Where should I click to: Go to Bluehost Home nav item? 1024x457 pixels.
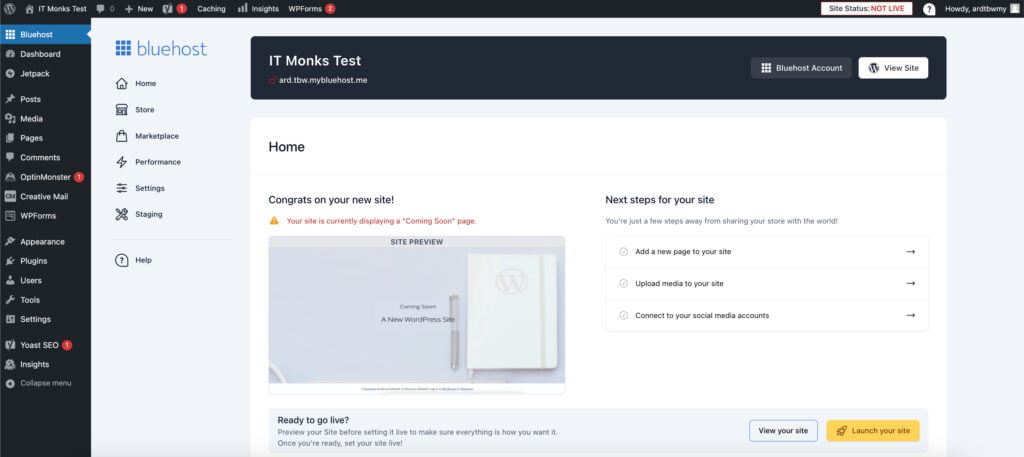click(x=136, y=84)
